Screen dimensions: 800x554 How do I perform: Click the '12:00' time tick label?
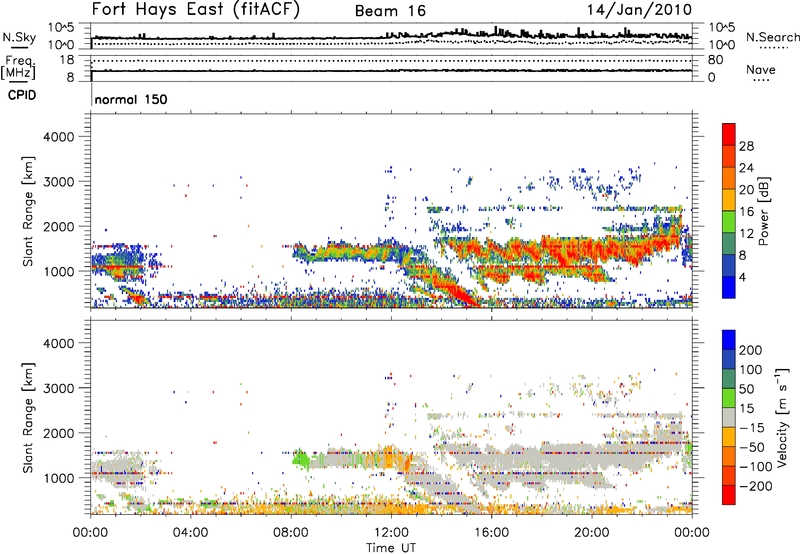tap(391, 533)
